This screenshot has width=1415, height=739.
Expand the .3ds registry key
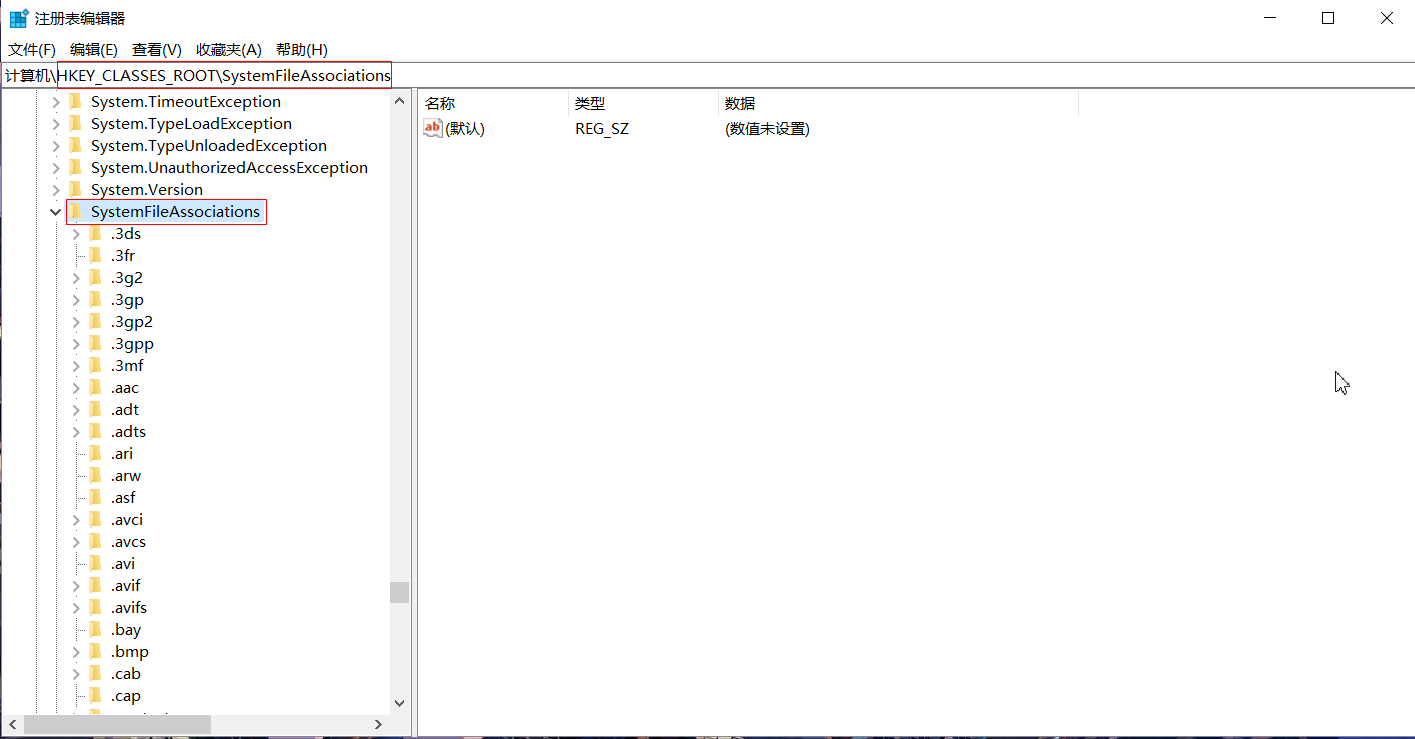tap(75, 233)
